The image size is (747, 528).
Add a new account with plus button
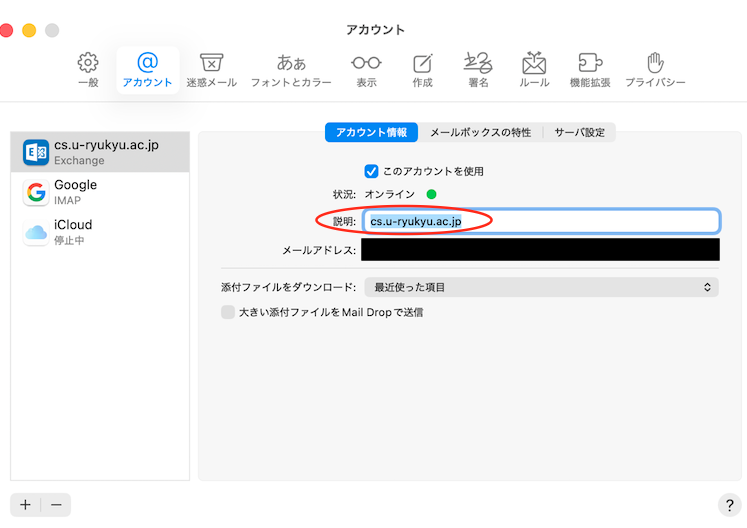[25, 505]
